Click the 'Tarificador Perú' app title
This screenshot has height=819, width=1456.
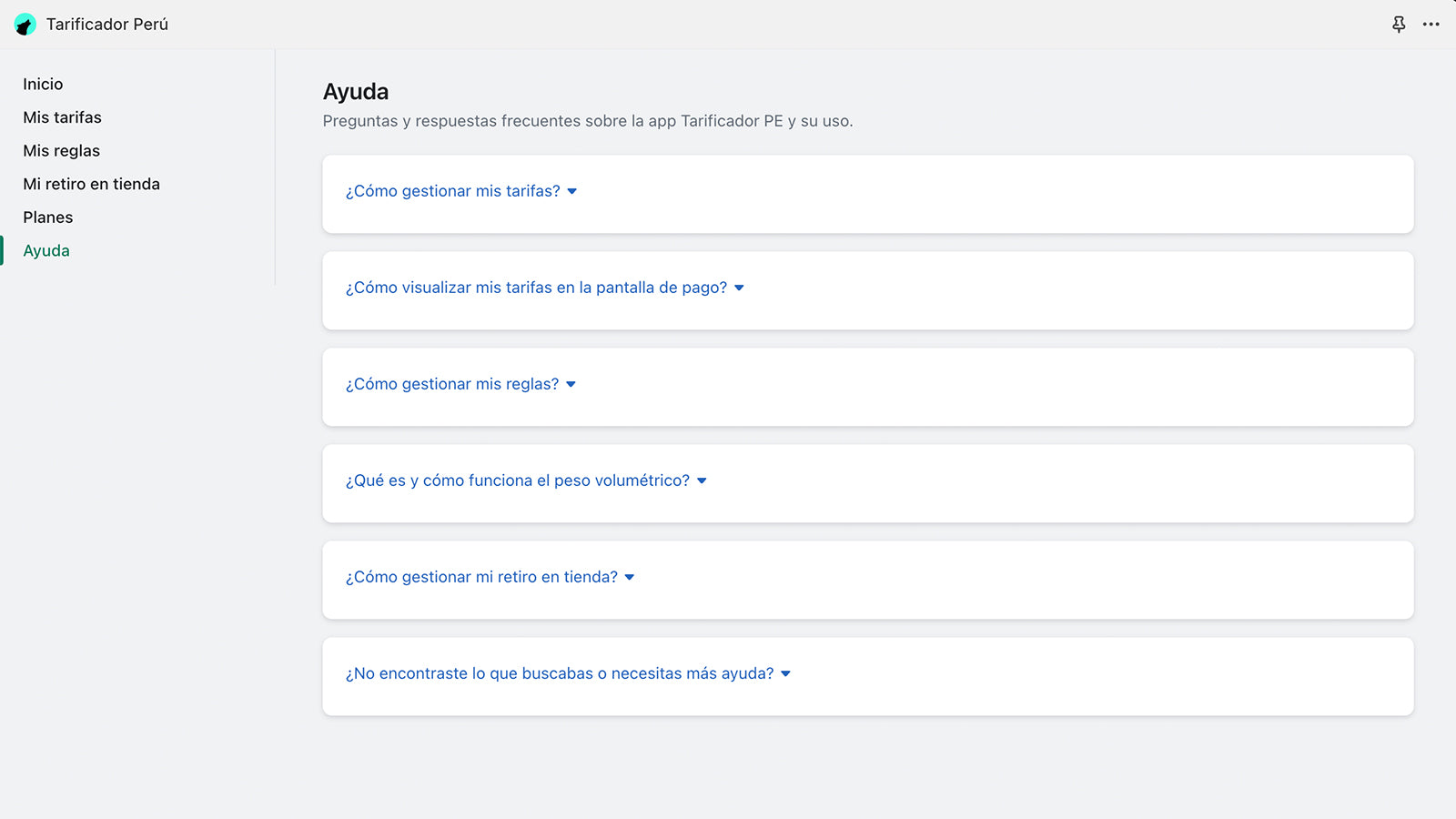pyautogui.click(x=107, y=25)
